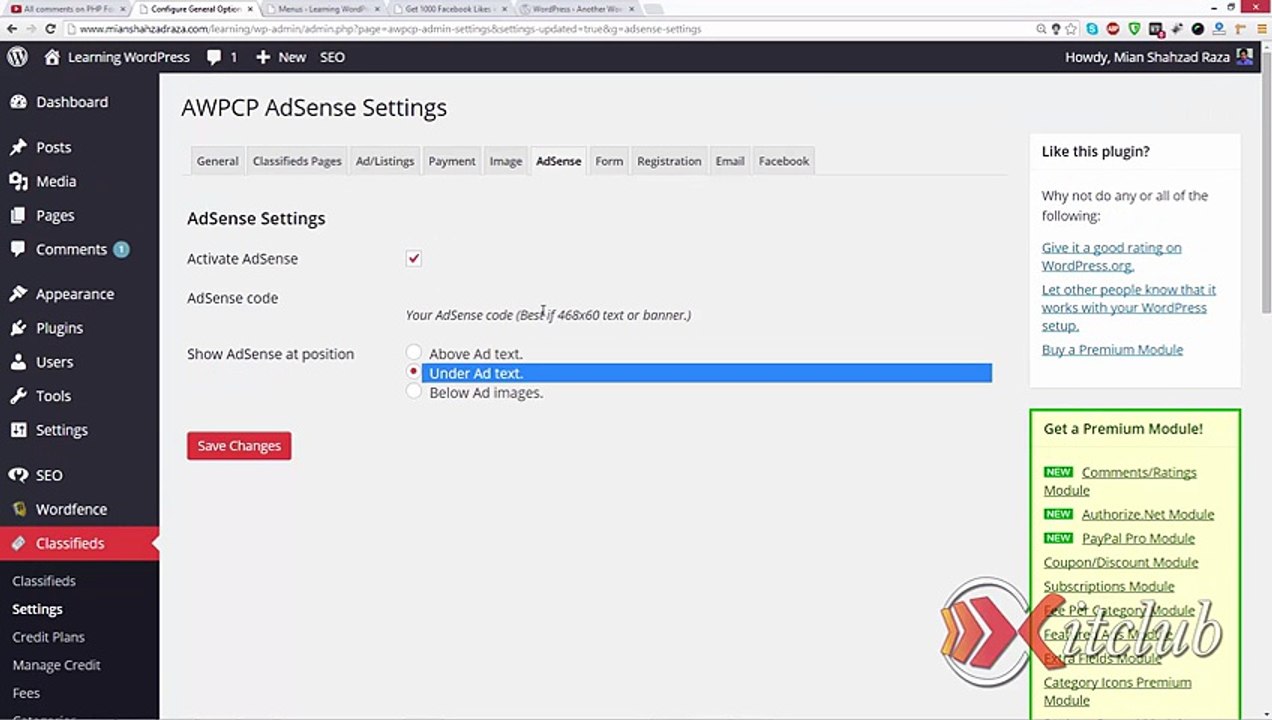
Task: Click SEO in the admin bar
Action: tap(332, 57)
